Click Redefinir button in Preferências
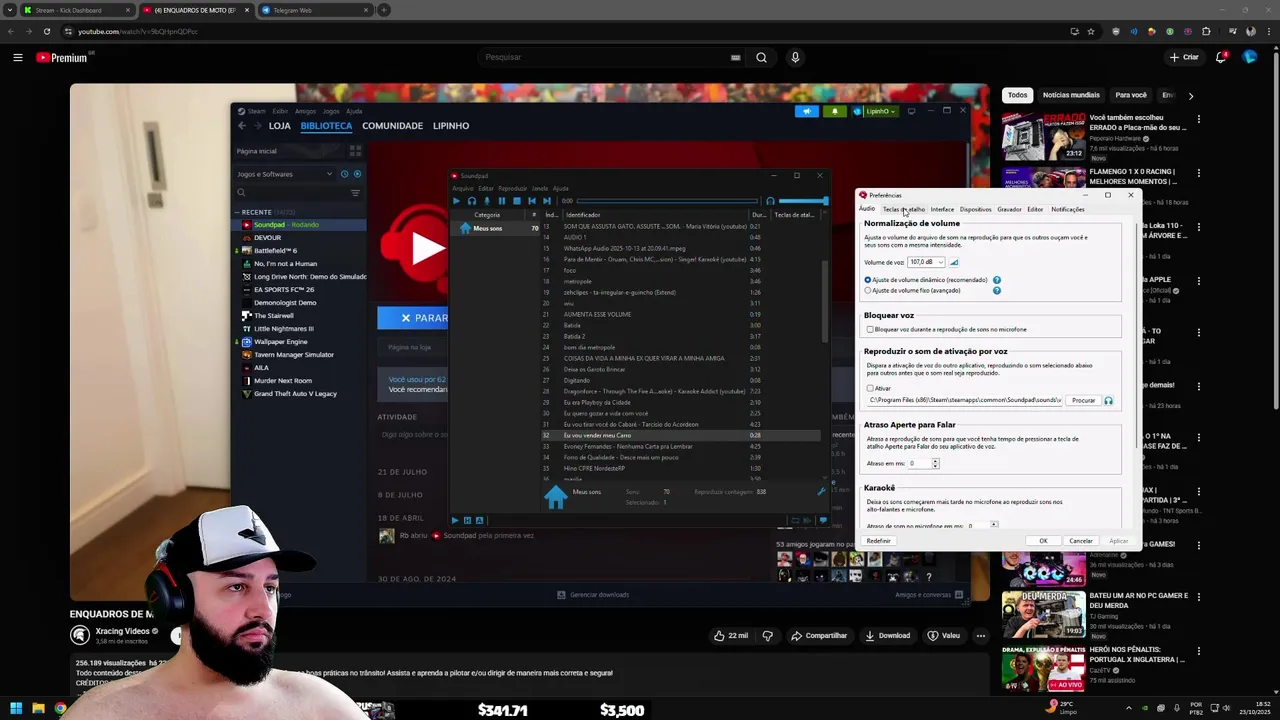The height and width of the screenshot is (720, 1280). [879, 541]
